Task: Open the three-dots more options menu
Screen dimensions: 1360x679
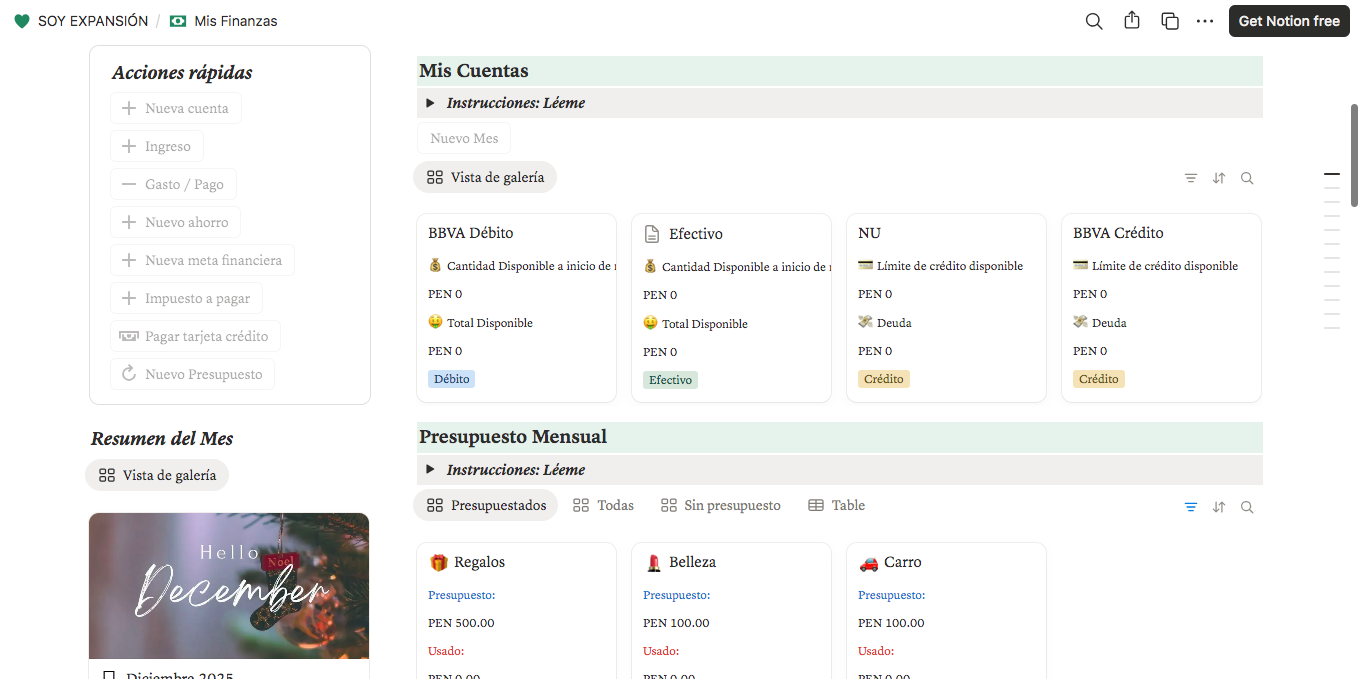Action: (1205, 21)
